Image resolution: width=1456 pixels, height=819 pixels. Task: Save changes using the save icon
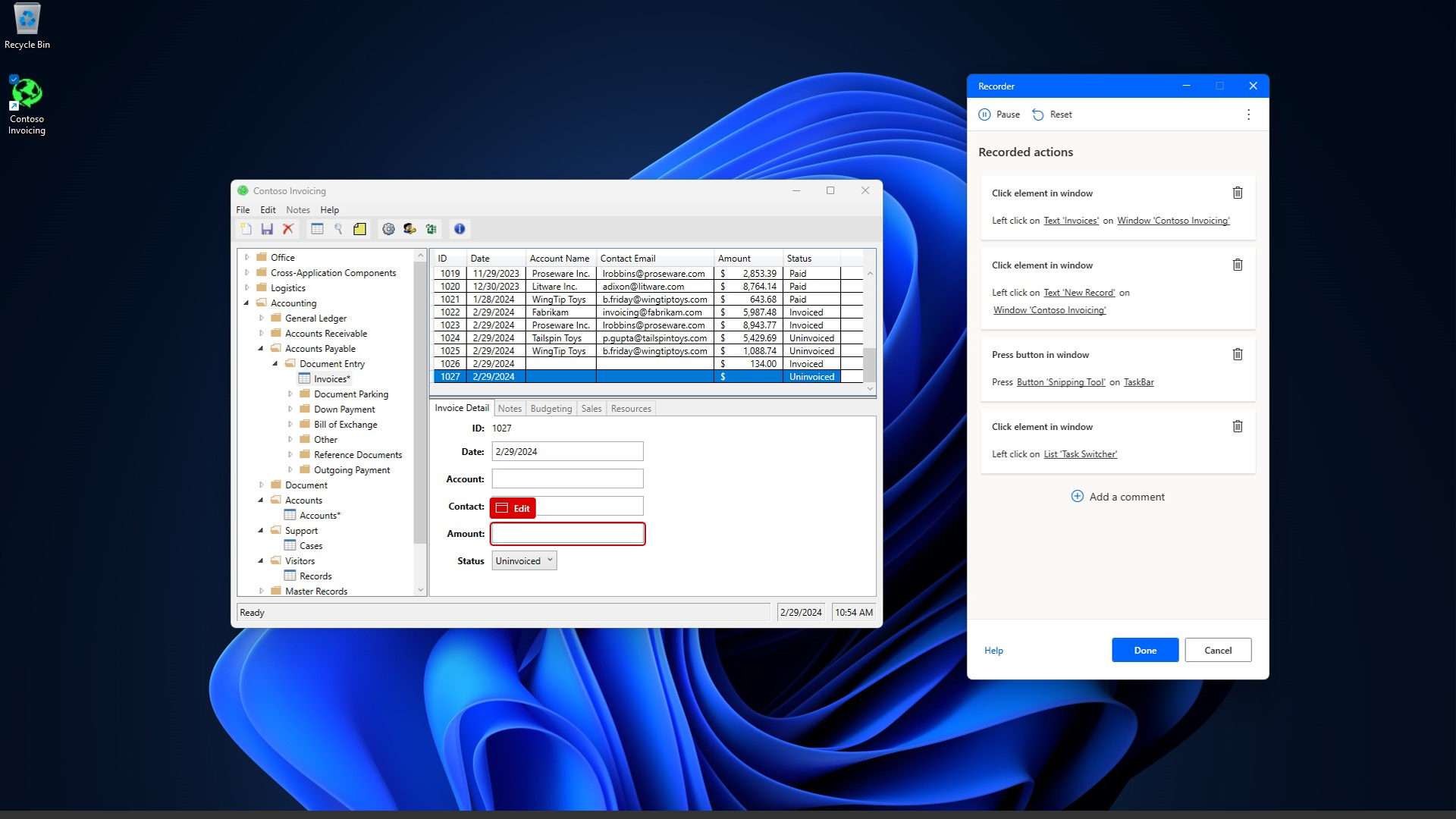point(266,229)
